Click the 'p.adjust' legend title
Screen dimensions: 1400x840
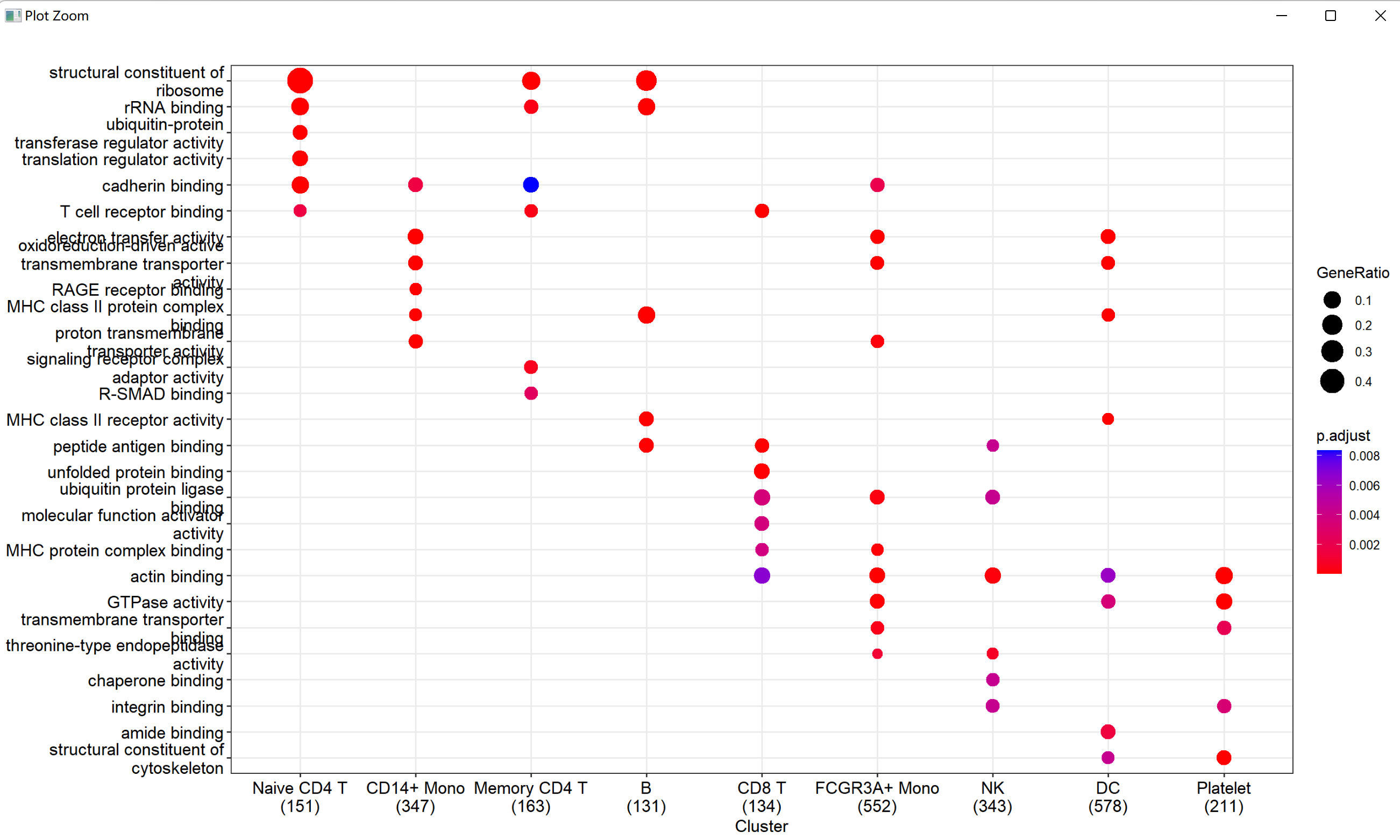1343,435
